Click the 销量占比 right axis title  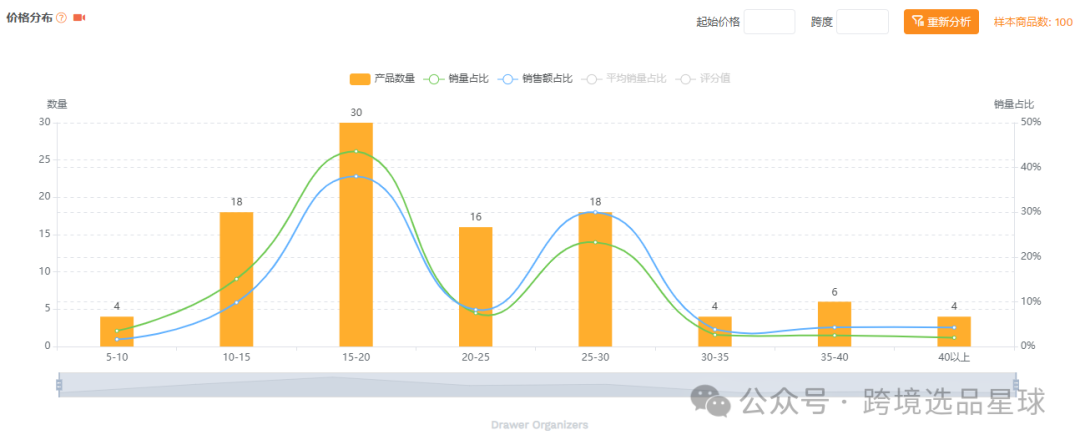(x=1014, y=105)
